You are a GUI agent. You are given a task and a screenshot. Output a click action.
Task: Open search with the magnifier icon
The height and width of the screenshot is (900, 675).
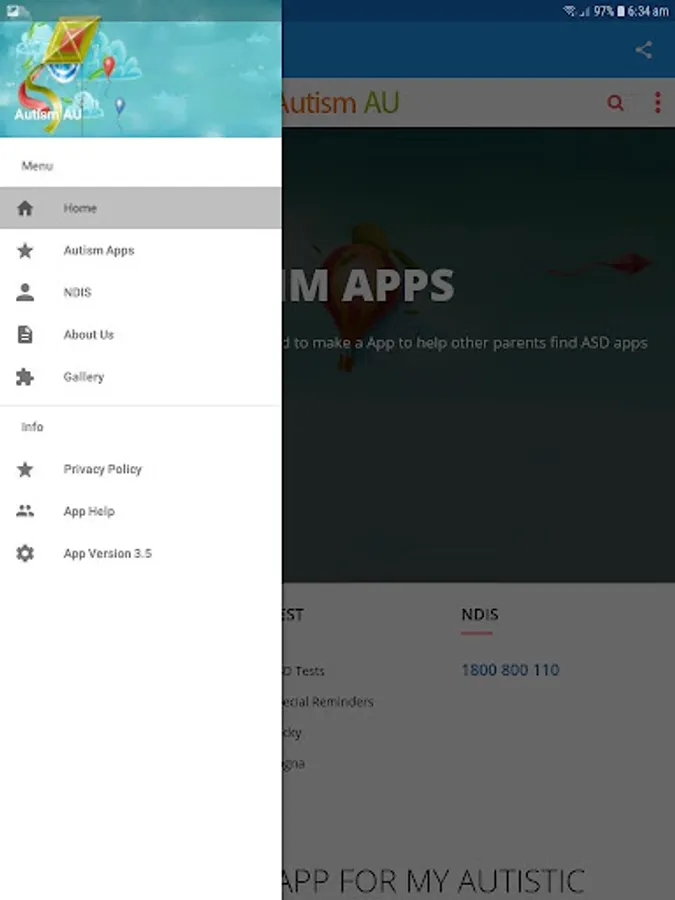[x=615, y=103]
